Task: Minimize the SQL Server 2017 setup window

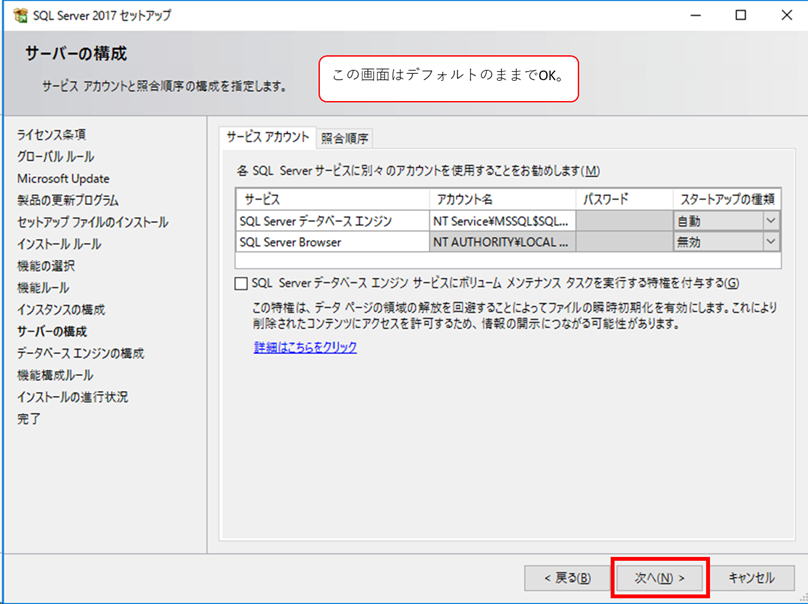Action: pos(696,15)
